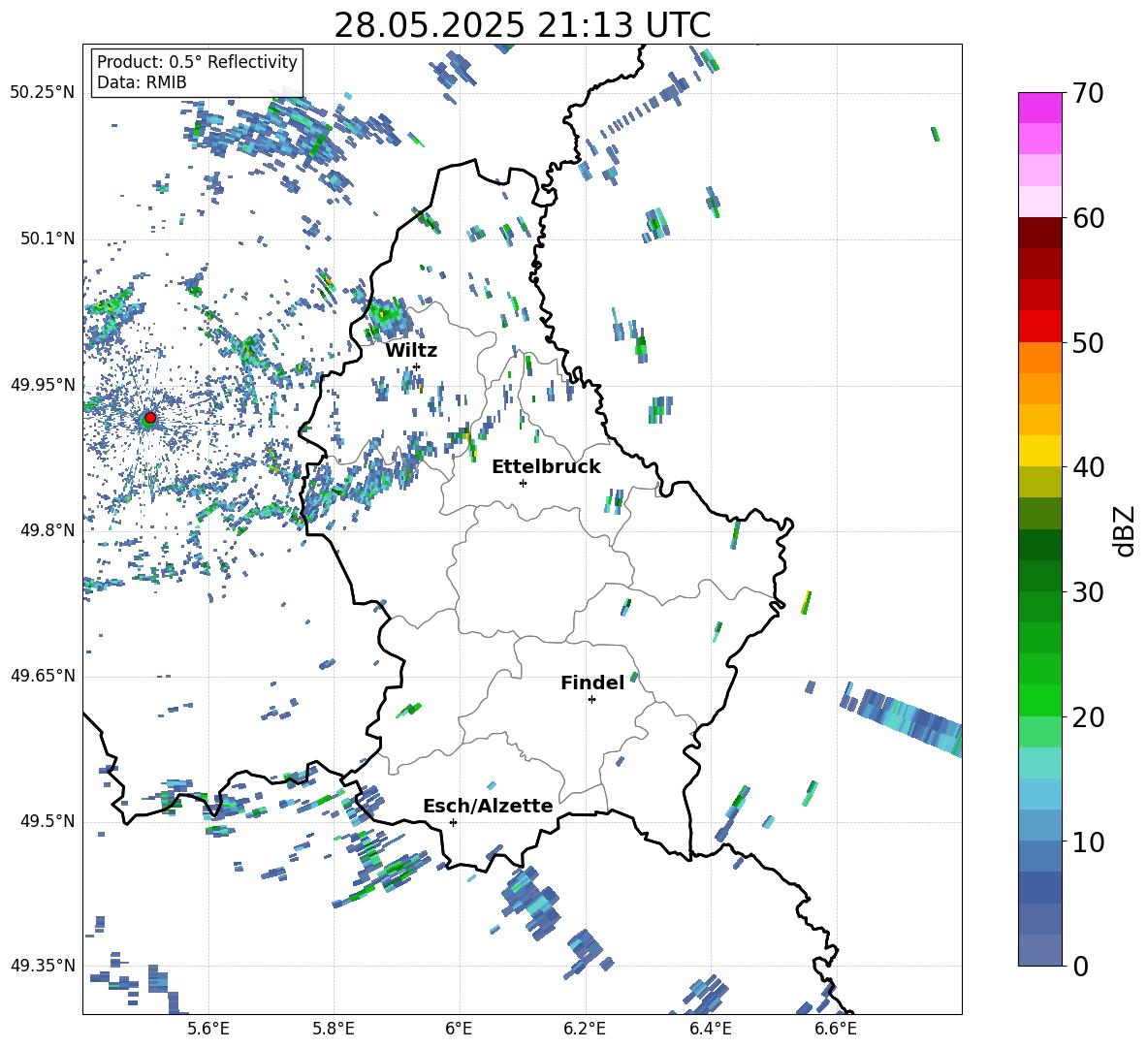The width and height of the screenshot is (1148, 1048).
Task: Click the dark maroon colorbar segment below 60
Action: click(1039, 233)
